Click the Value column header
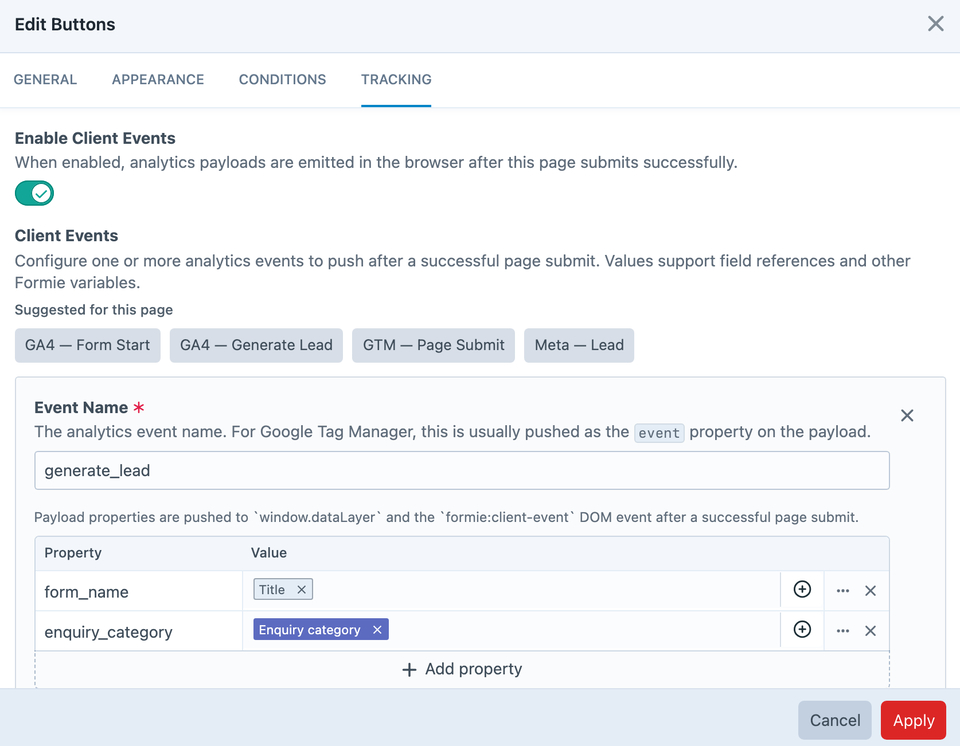Image resolution: width=960 pixels, height=746 pixels. pyautogui.click(x=269, y=553)
